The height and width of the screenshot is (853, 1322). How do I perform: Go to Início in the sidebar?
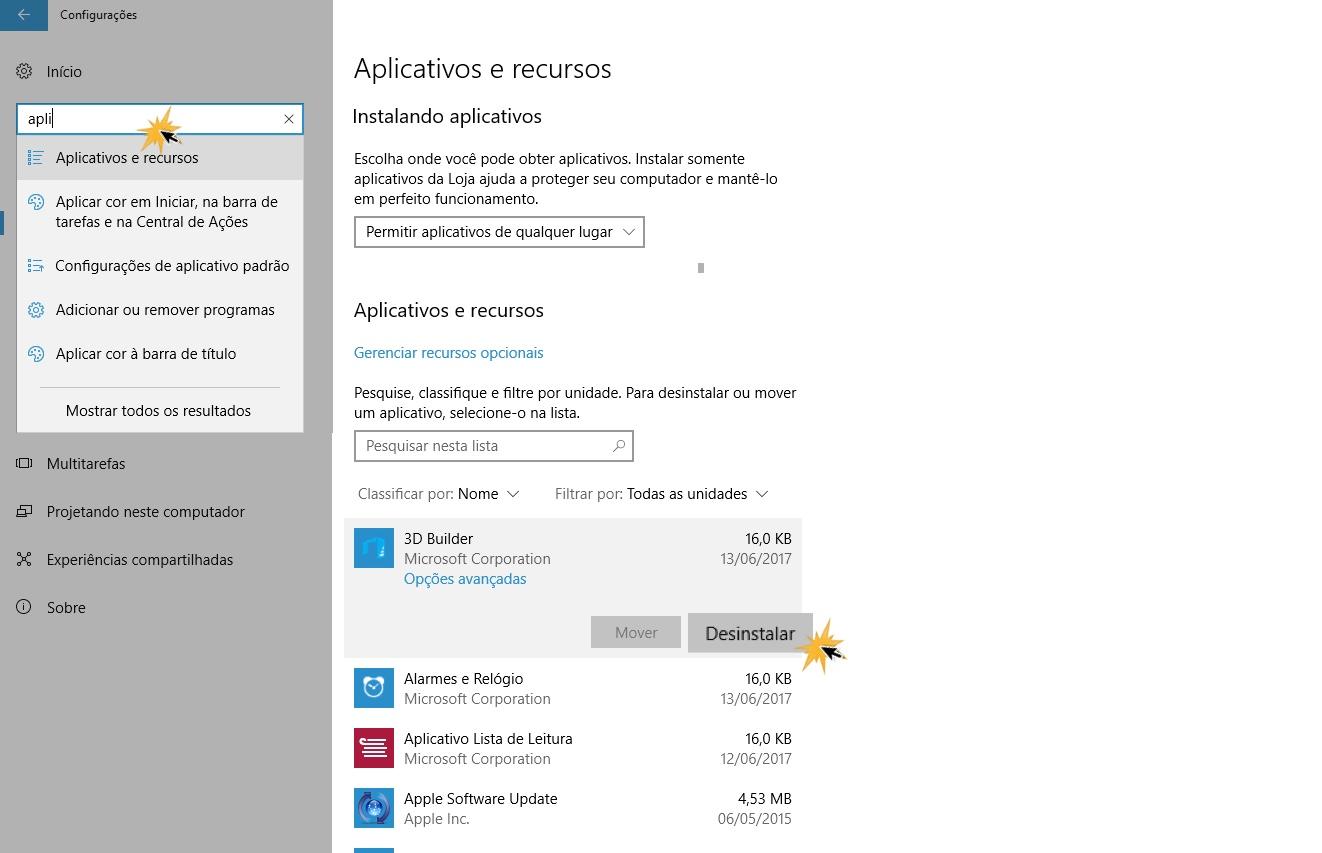[64, 72]
